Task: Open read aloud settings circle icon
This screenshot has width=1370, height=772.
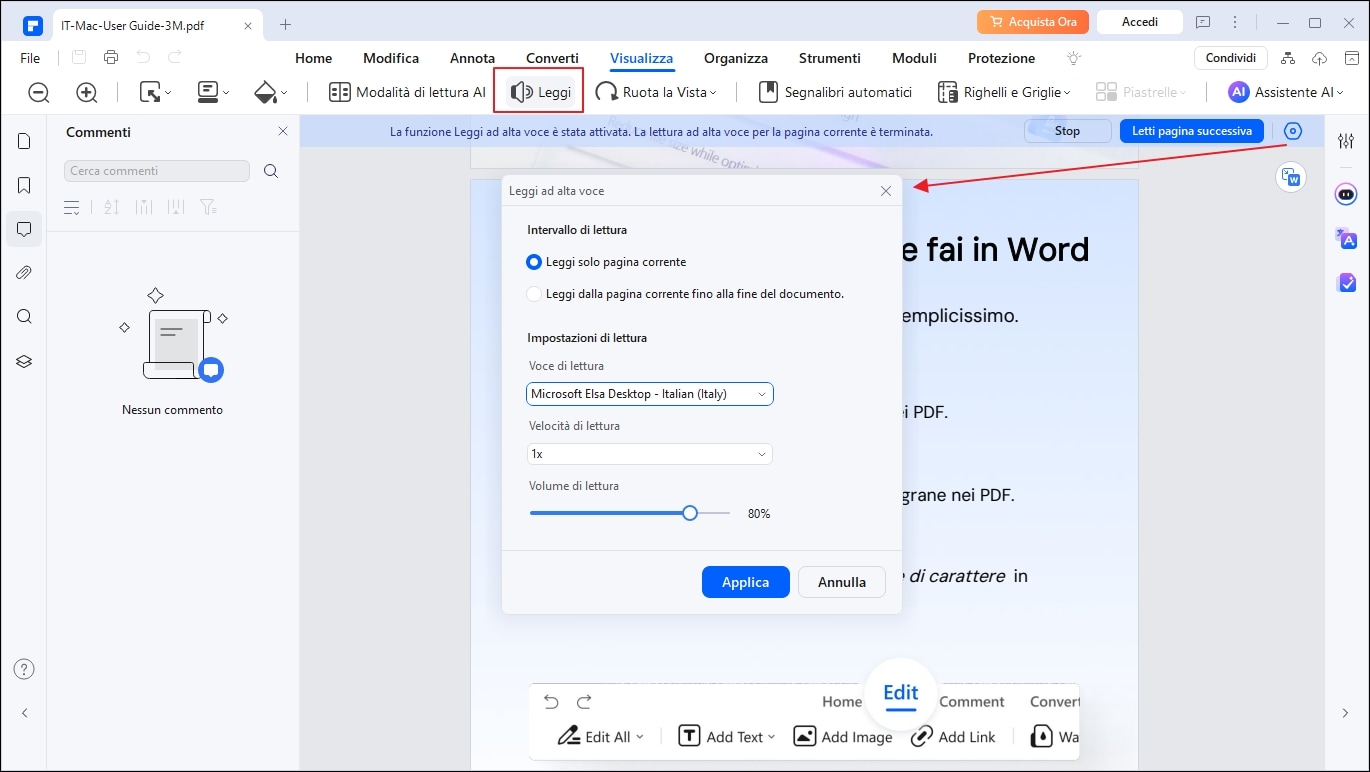Action: [1293, 131]
